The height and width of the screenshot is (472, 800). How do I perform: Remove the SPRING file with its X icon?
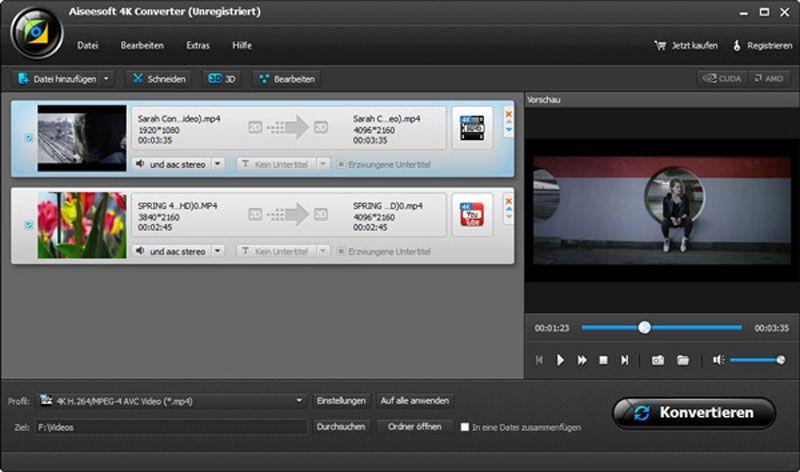pyautogui.click(x=508, y=201)
